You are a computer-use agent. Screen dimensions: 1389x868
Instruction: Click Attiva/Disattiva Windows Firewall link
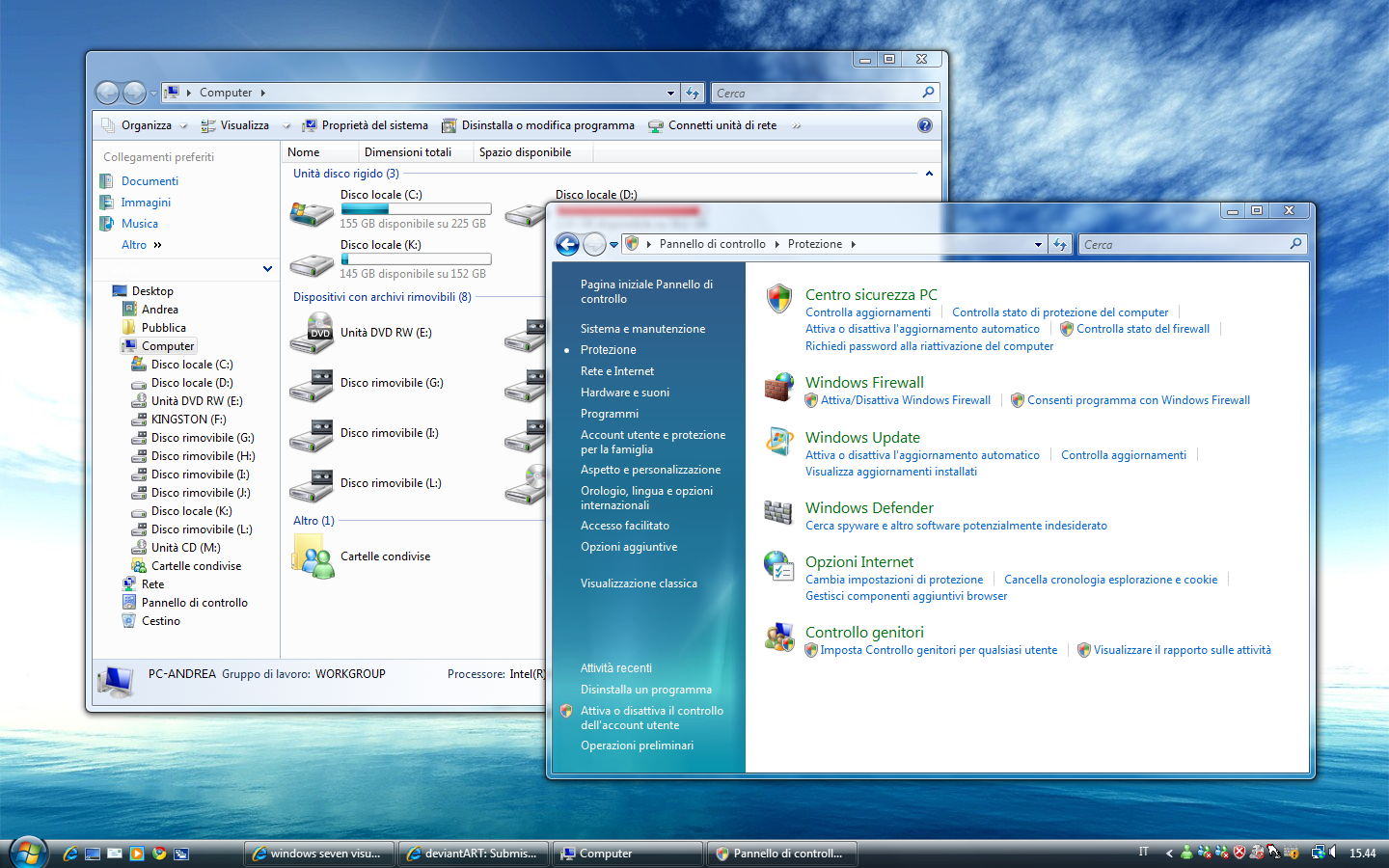(x=906, y=400)
